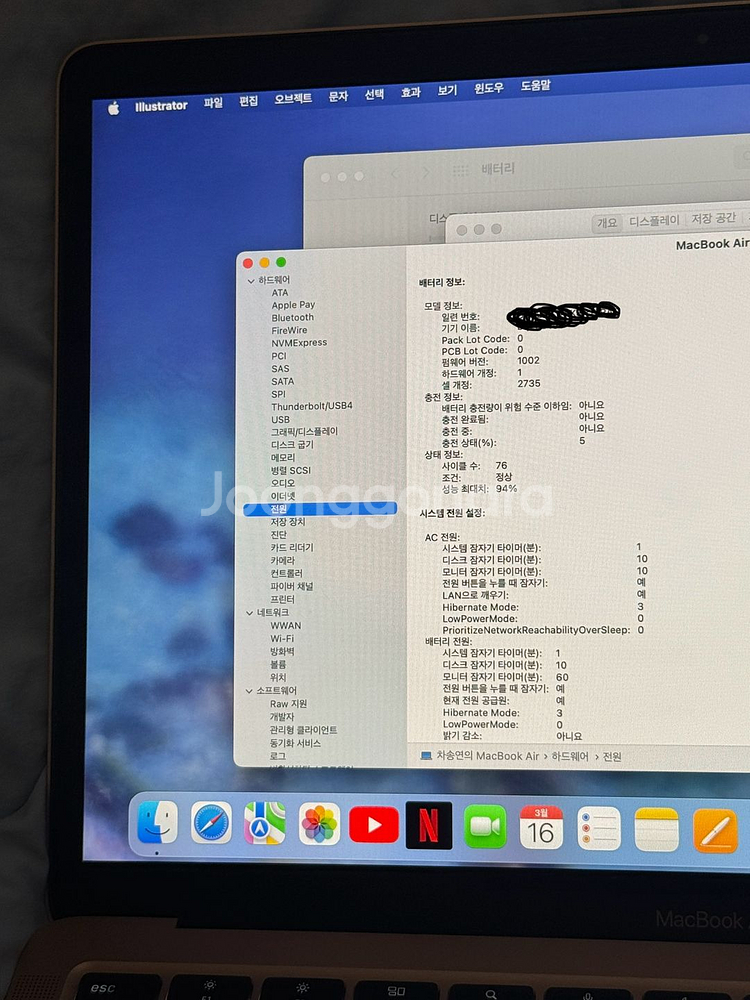Screen dimensions: 750x1000
Task: Click the 셀 개정 2735 value
Action: pyautogui.click(x=529, y=384)
